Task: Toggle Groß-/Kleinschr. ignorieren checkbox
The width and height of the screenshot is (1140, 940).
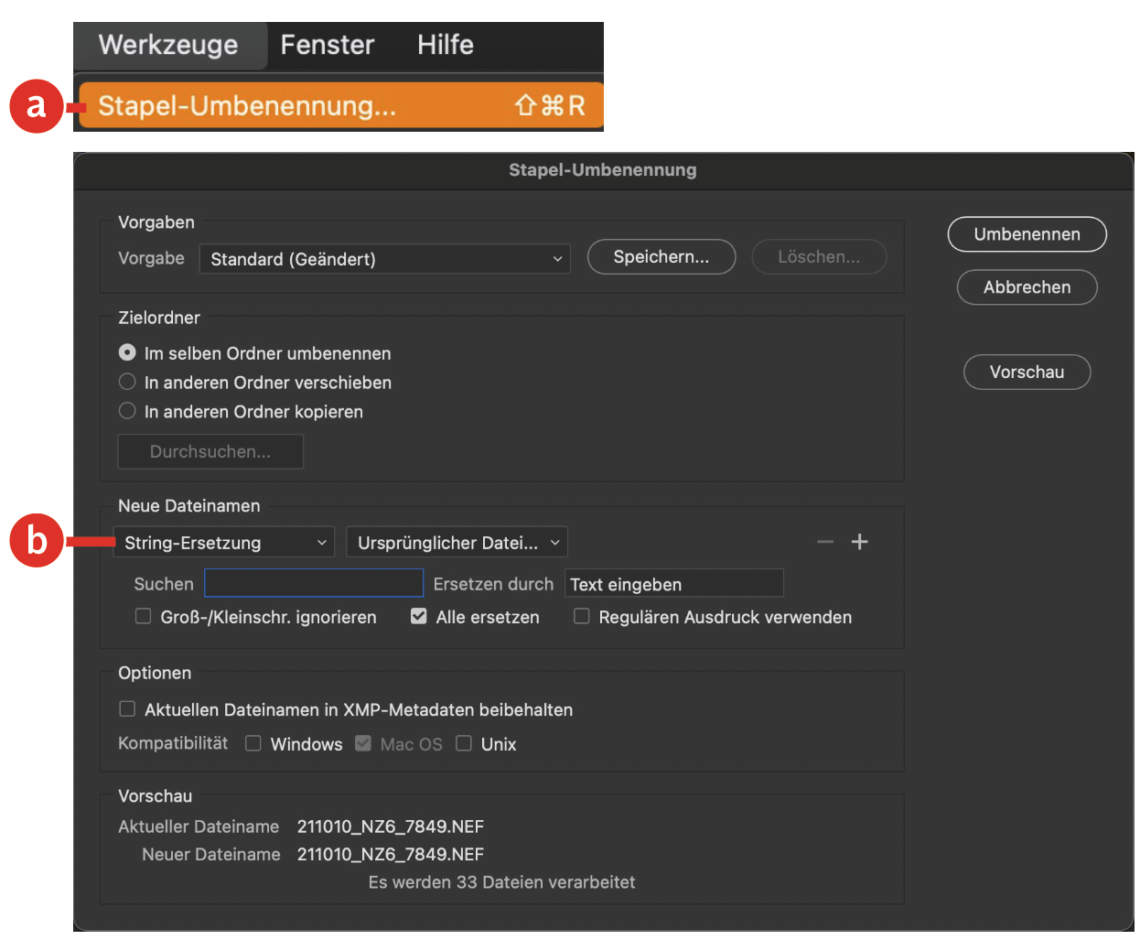Action: tap(143, 616)
